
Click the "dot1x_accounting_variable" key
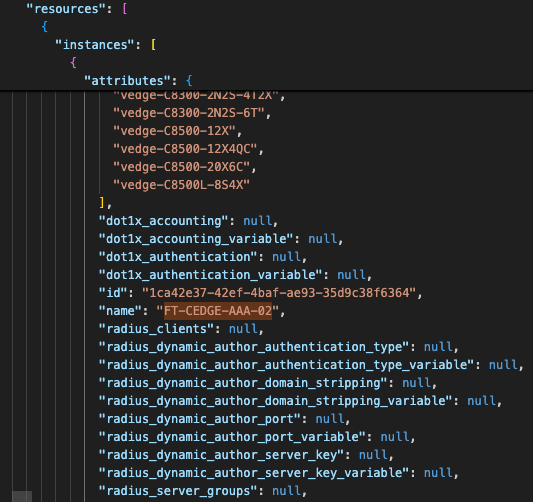coord(196,239)
